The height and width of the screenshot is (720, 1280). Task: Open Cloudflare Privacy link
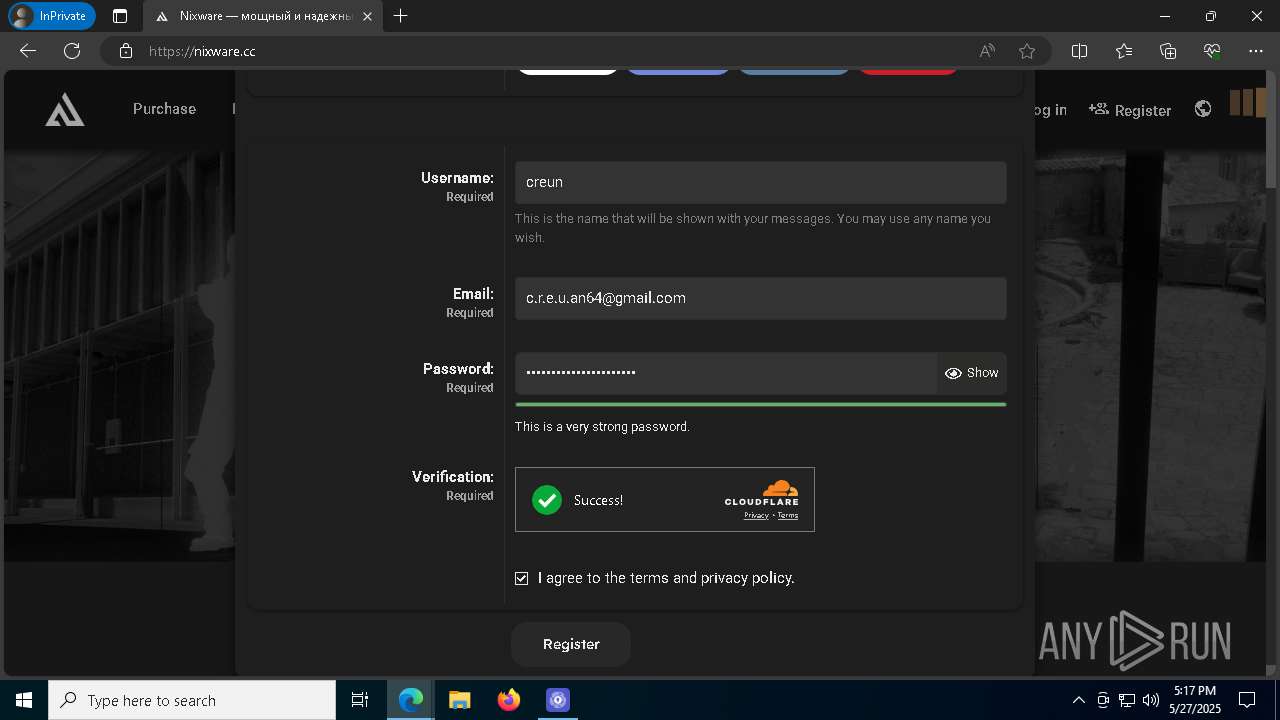(756, 516)
